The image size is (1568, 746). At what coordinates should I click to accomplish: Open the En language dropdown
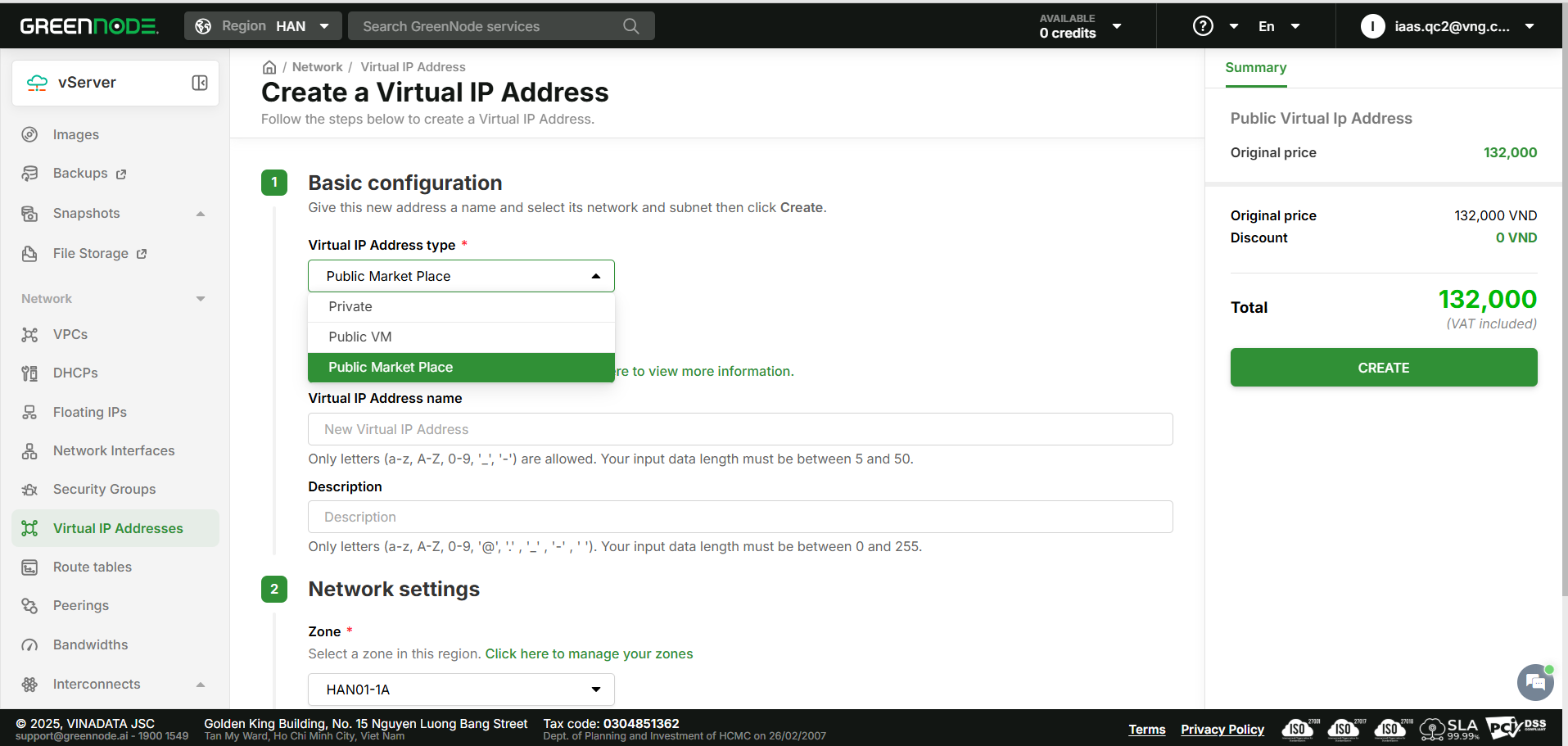[x=1278, y=26]
